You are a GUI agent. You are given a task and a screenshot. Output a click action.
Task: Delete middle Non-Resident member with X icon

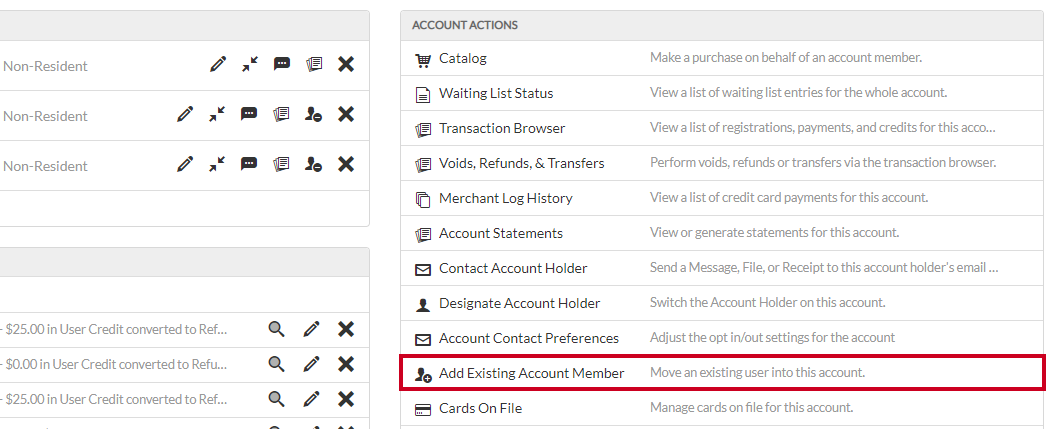point(346,114)
